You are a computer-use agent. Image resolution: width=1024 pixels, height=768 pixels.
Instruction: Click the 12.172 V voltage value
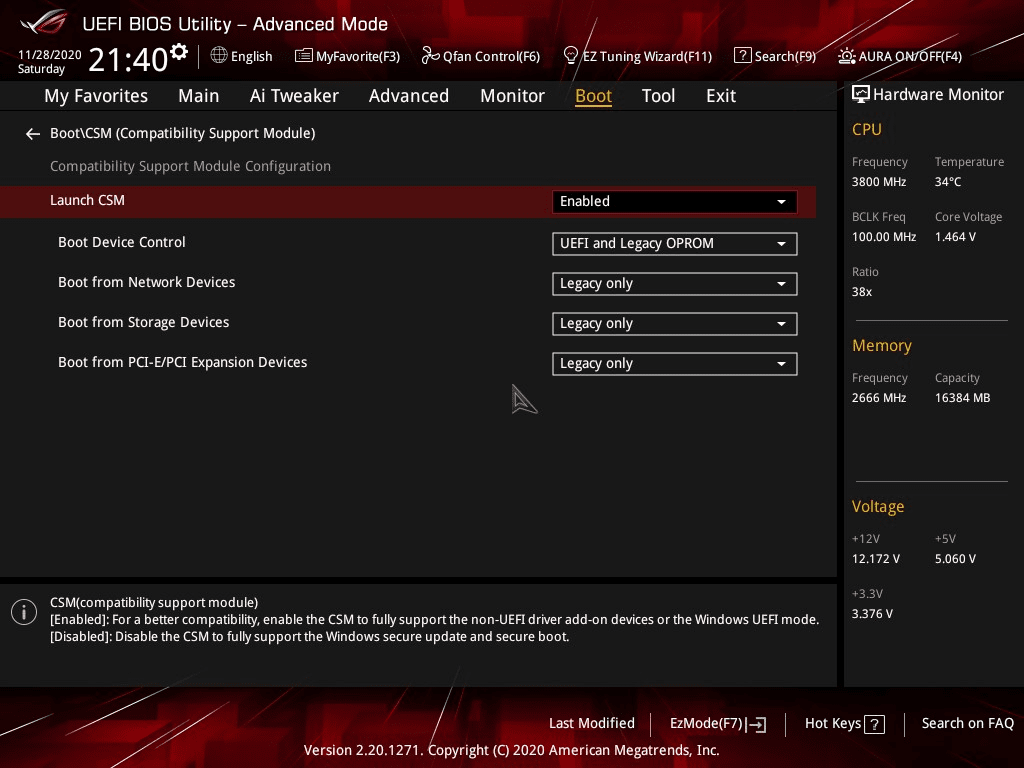pyautogui.click(x=875, y=559)
